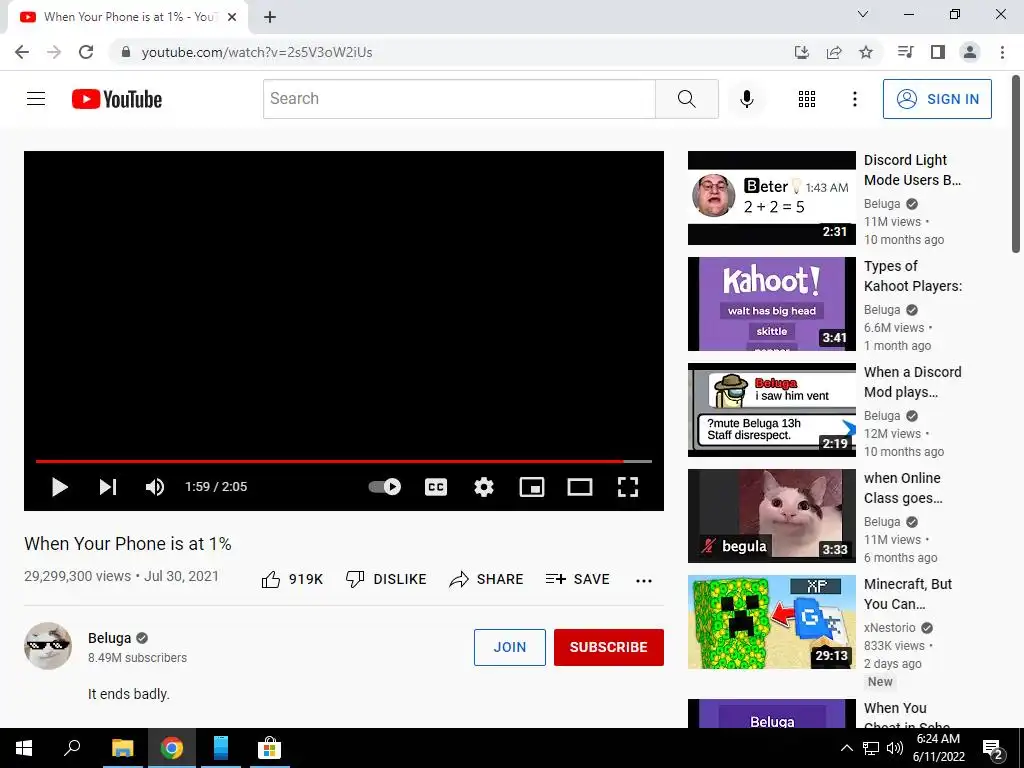The width and height of the screenshot is (1024, 768).
Task: Open Chrome media controls icon
Action: (x=905, y=52)
